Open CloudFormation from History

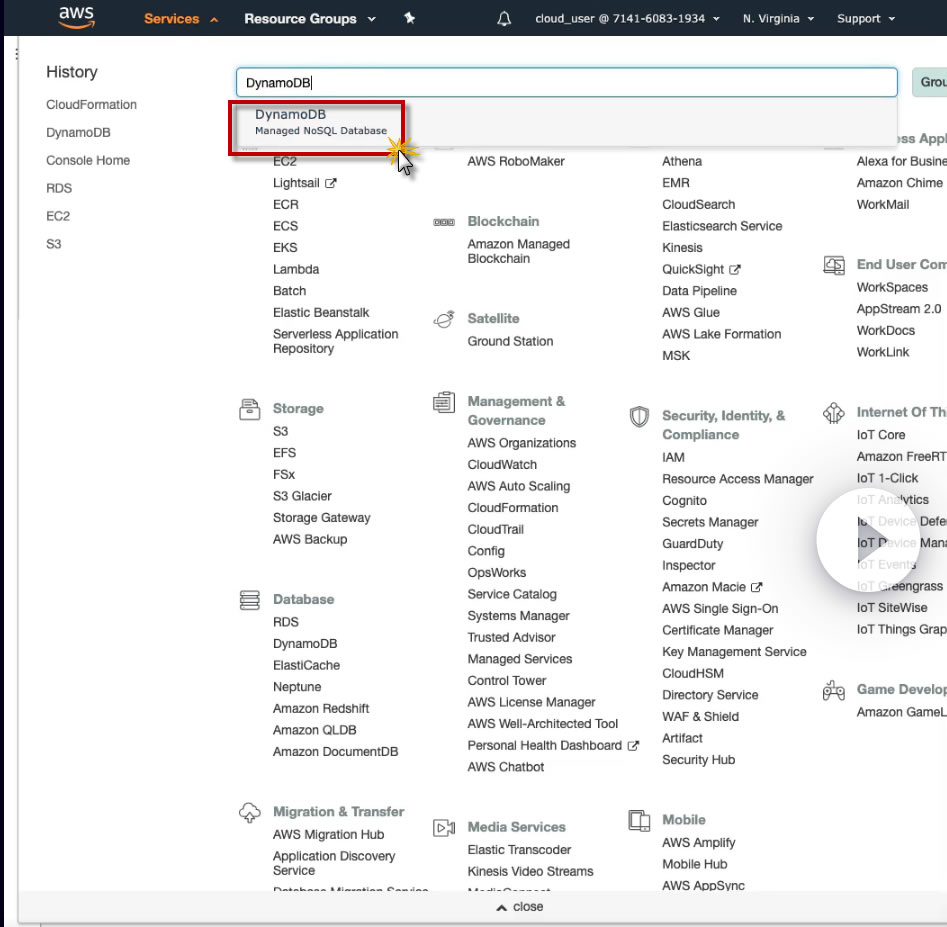(x=91, y=105)
